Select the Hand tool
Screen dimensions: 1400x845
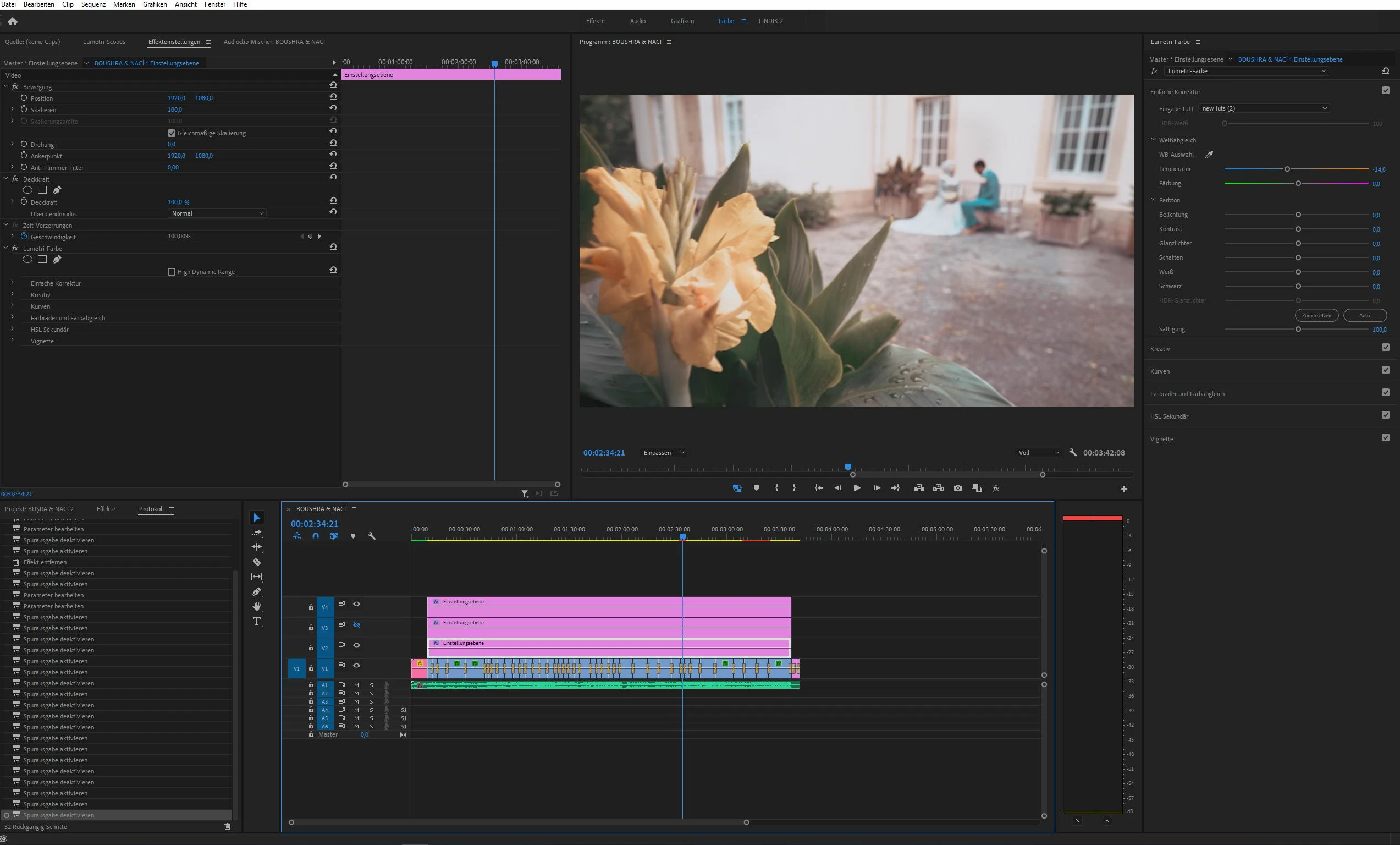(257, 606)
